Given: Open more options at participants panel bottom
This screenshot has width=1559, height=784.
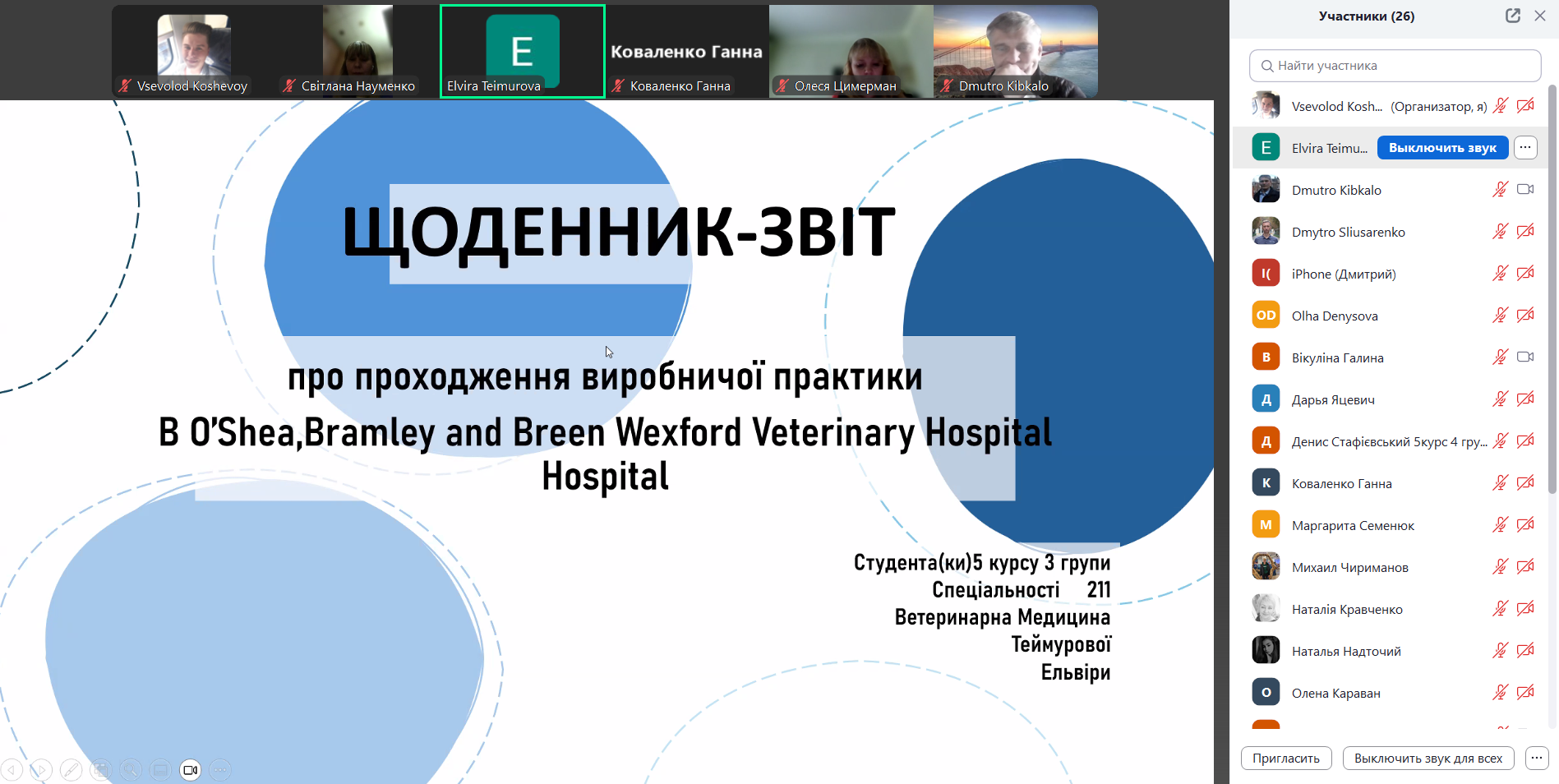Looking at the screenshot, I should (1537, 759).
